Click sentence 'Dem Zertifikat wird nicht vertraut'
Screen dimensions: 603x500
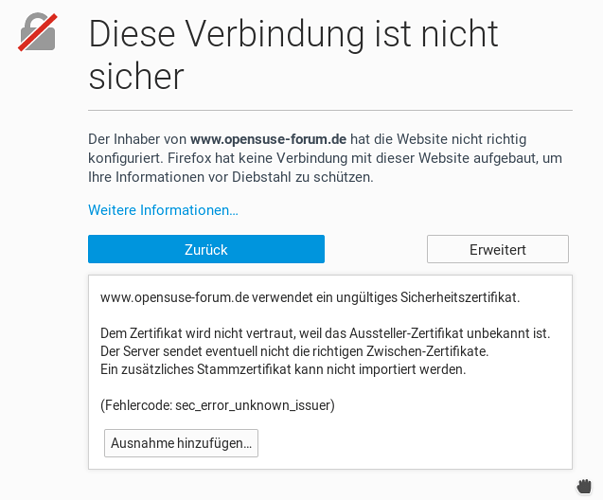pyautogui.click(x=325, y=333)
